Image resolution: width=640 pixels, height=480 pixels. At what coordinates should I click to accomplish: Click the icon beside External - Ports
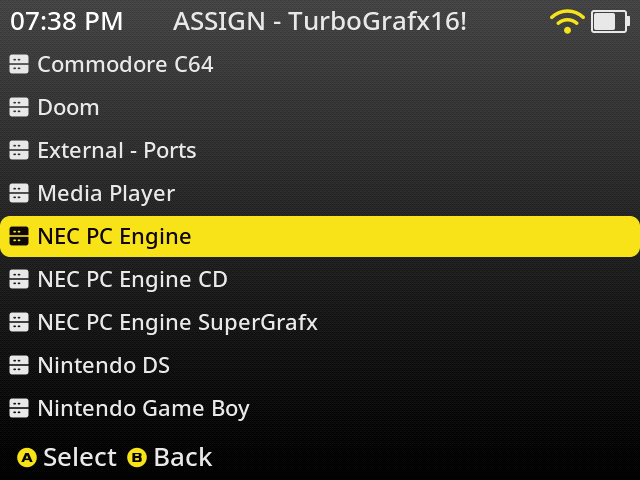(19, 151)
